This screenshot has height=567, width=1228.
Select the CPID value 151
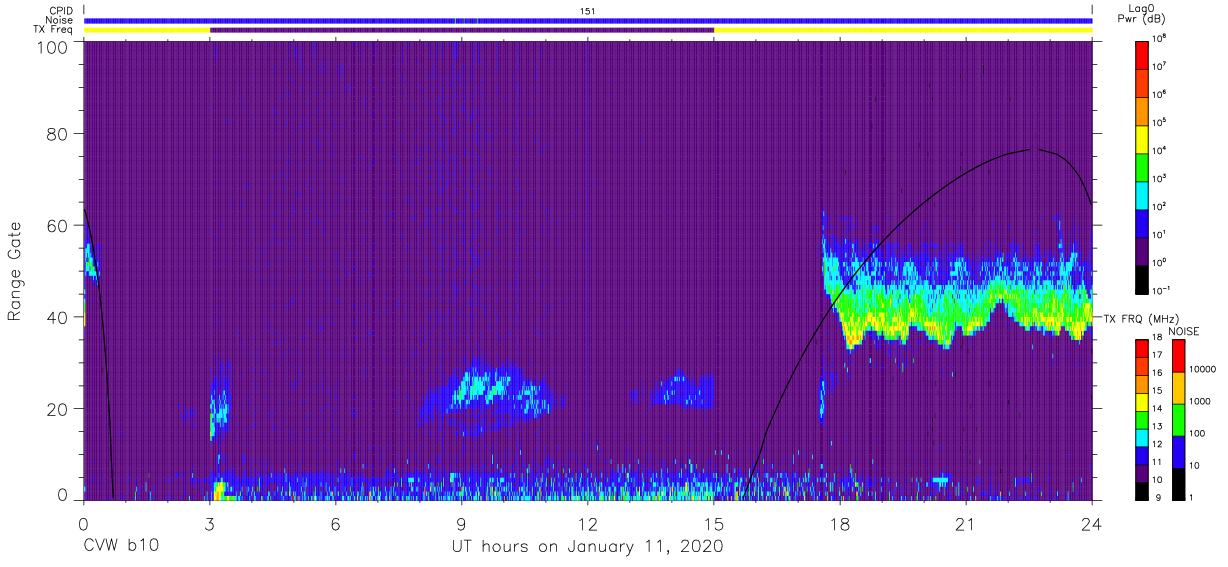click(x=588, y=10)
